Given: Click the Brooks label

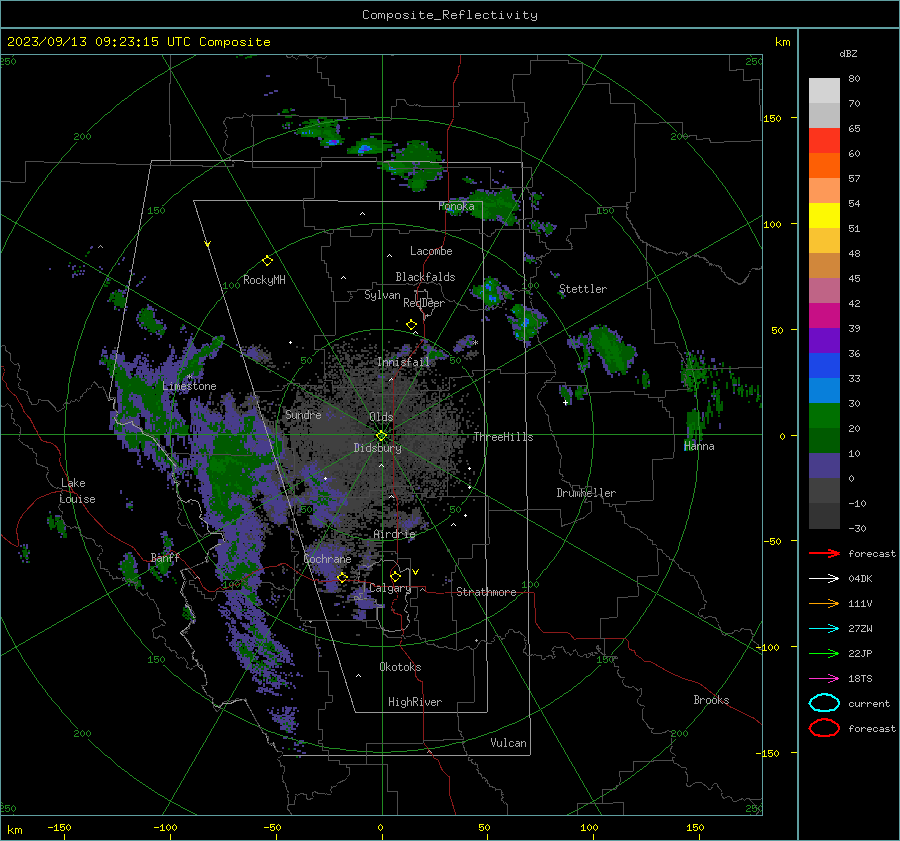Looking at the screenshot, I should [x=711, y=700].
